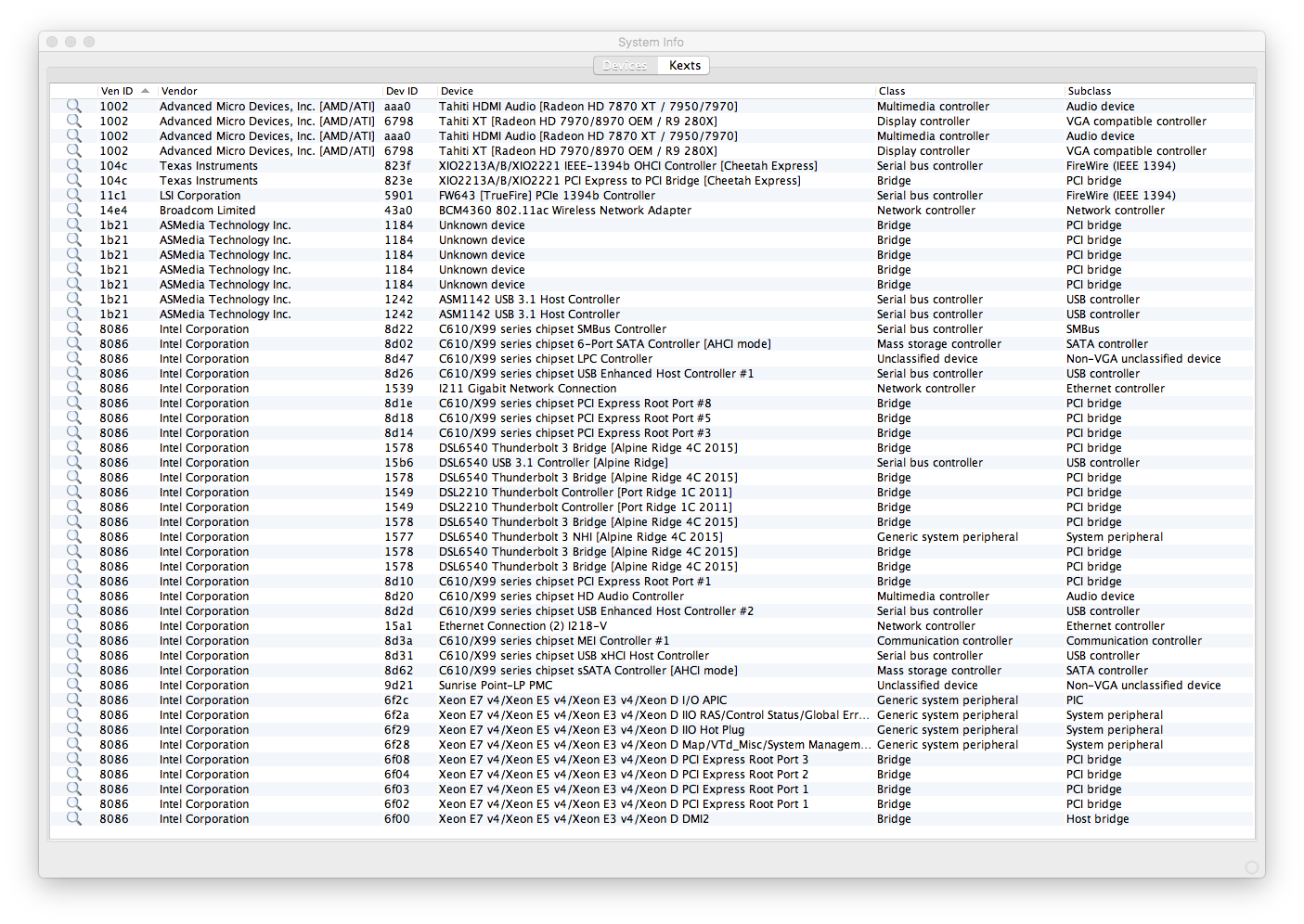
Task: Click magnifier for HD Audio Controller row
Action: [x=73, y=597]
